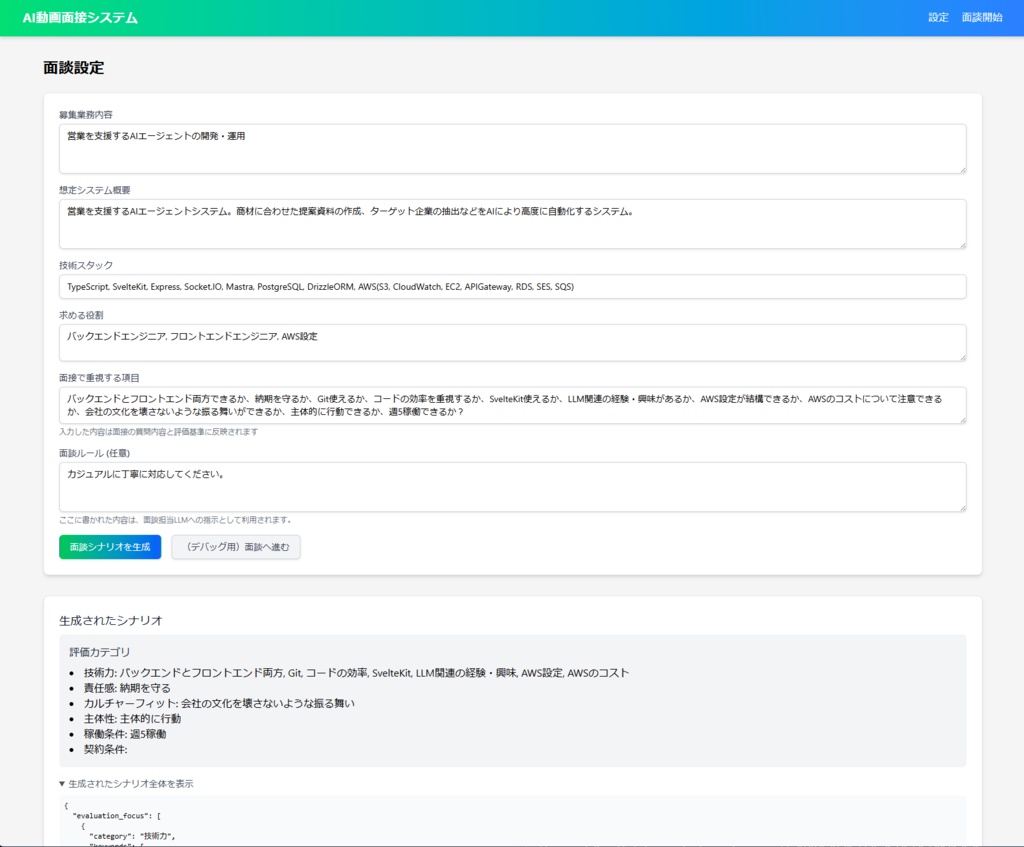Open the 面談開始 nav link
This screenshot has width=1024, height=847.
click(x=982, y=18)
